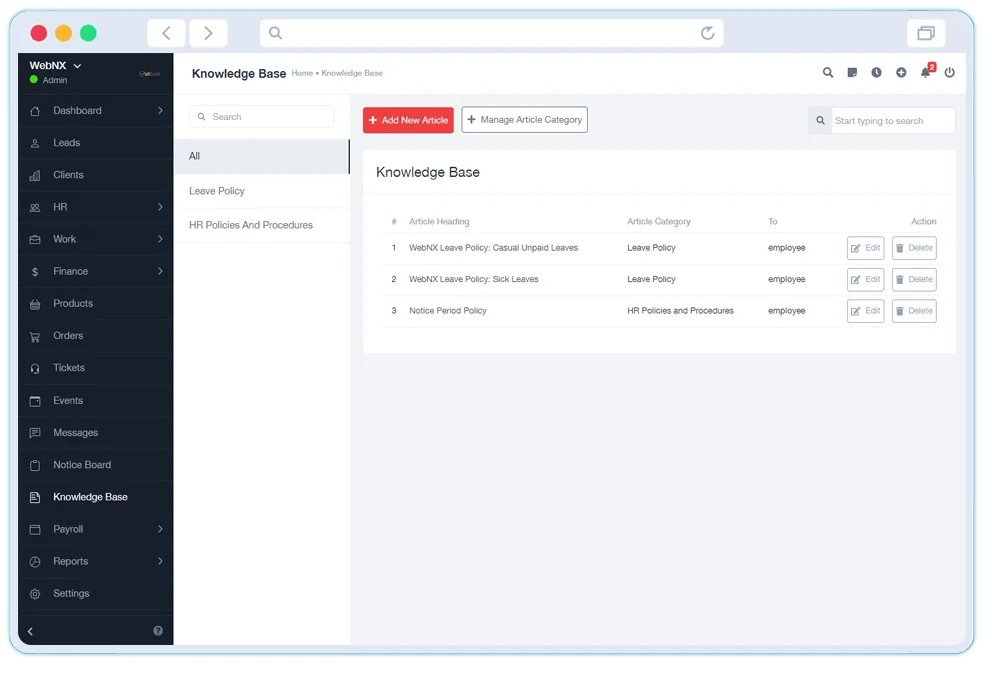Edit the Casual Unpaid Leaves article
Screen dimensions: 992x676
pos(865,248)
